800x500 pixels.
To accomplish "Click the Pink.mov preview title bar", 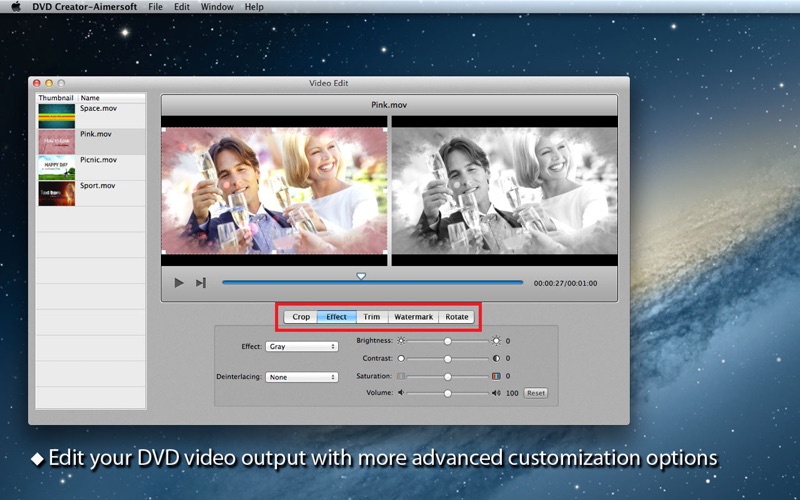I will (389, 105).
